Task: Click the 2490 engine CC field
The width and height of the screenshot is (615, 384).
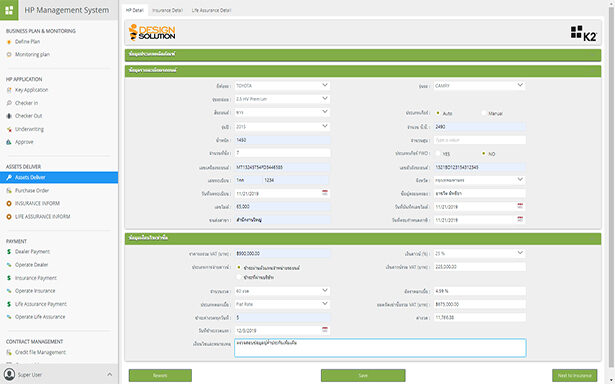Action: tap(479, 127)
